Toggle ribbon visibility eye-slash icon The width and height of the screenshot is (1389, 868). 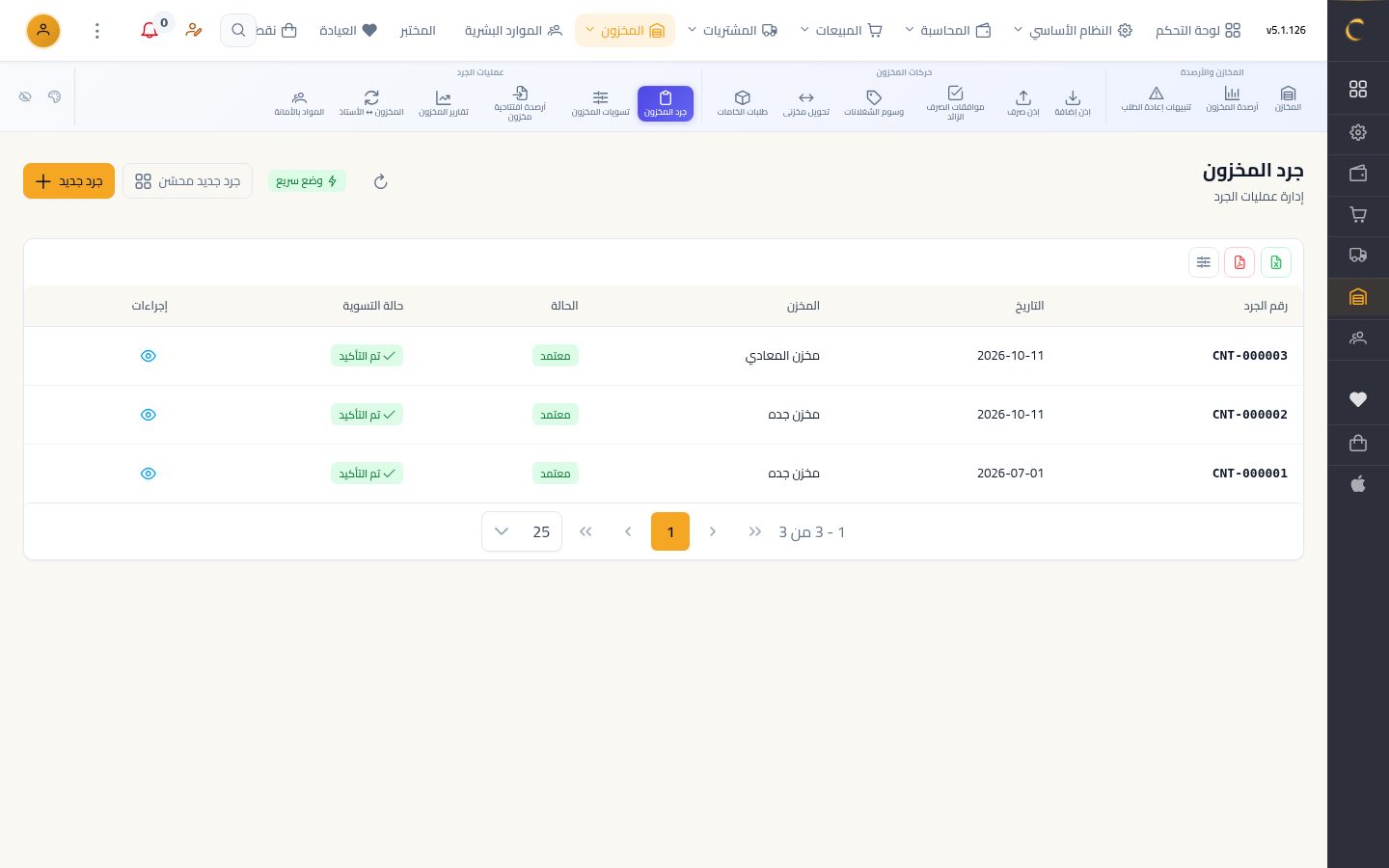(25, 97)
